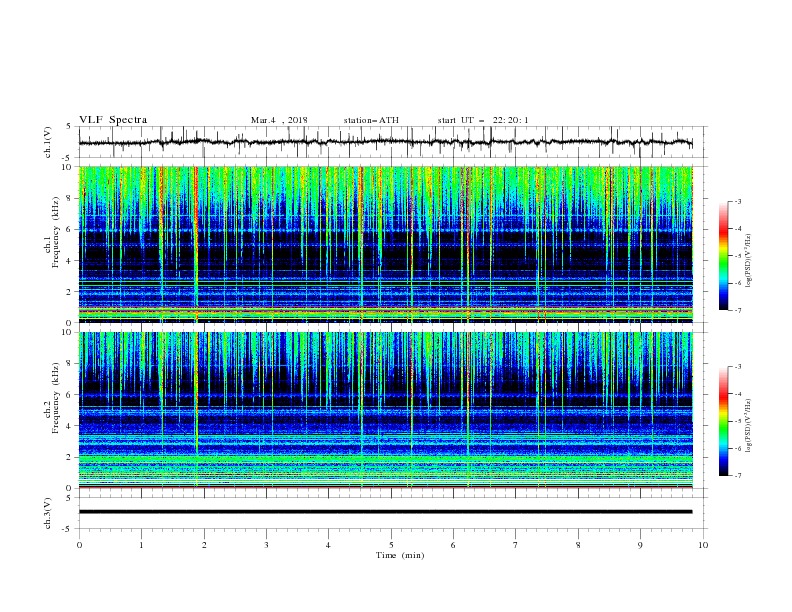Click the "-5" label on ch.1 color bar
792x612 pixels.
click(x=737, y=256)
